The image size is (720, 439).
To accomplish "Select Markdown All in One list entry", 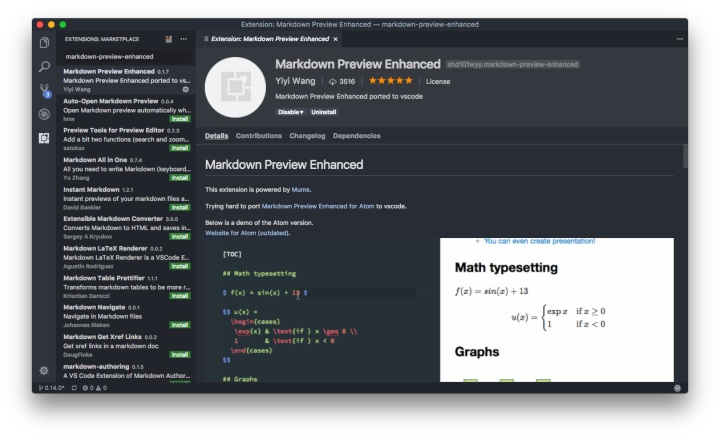I will pos(126,169).
